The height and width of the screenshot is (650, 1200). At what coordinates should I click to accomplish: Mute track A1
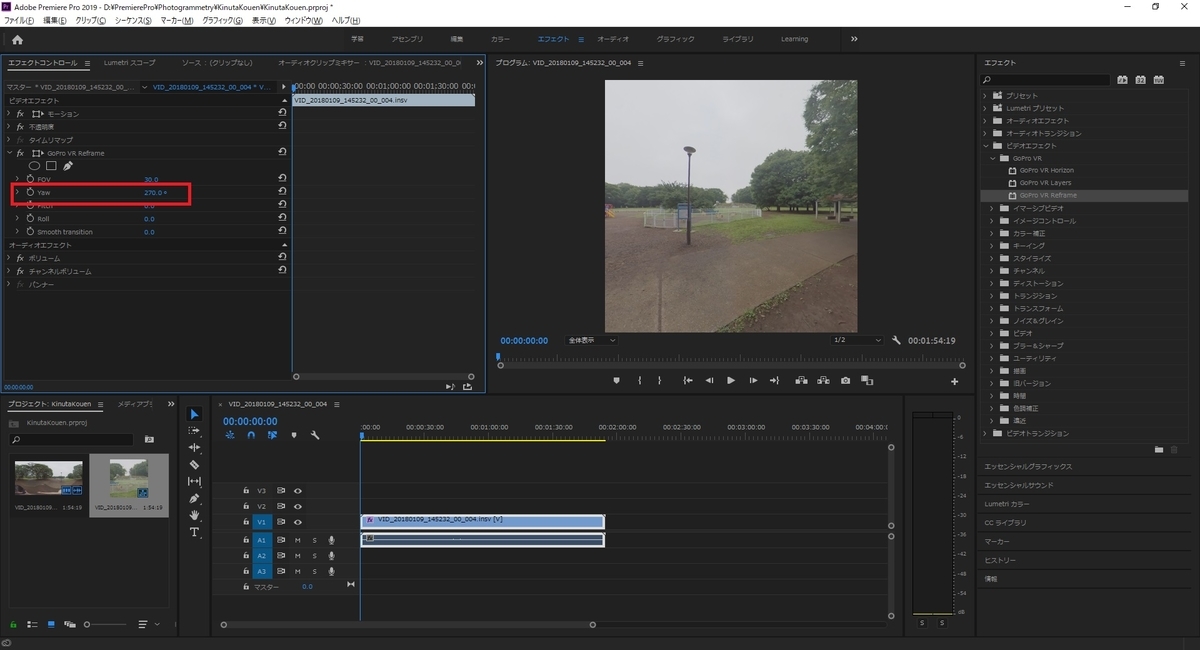(x=297, y=540)
